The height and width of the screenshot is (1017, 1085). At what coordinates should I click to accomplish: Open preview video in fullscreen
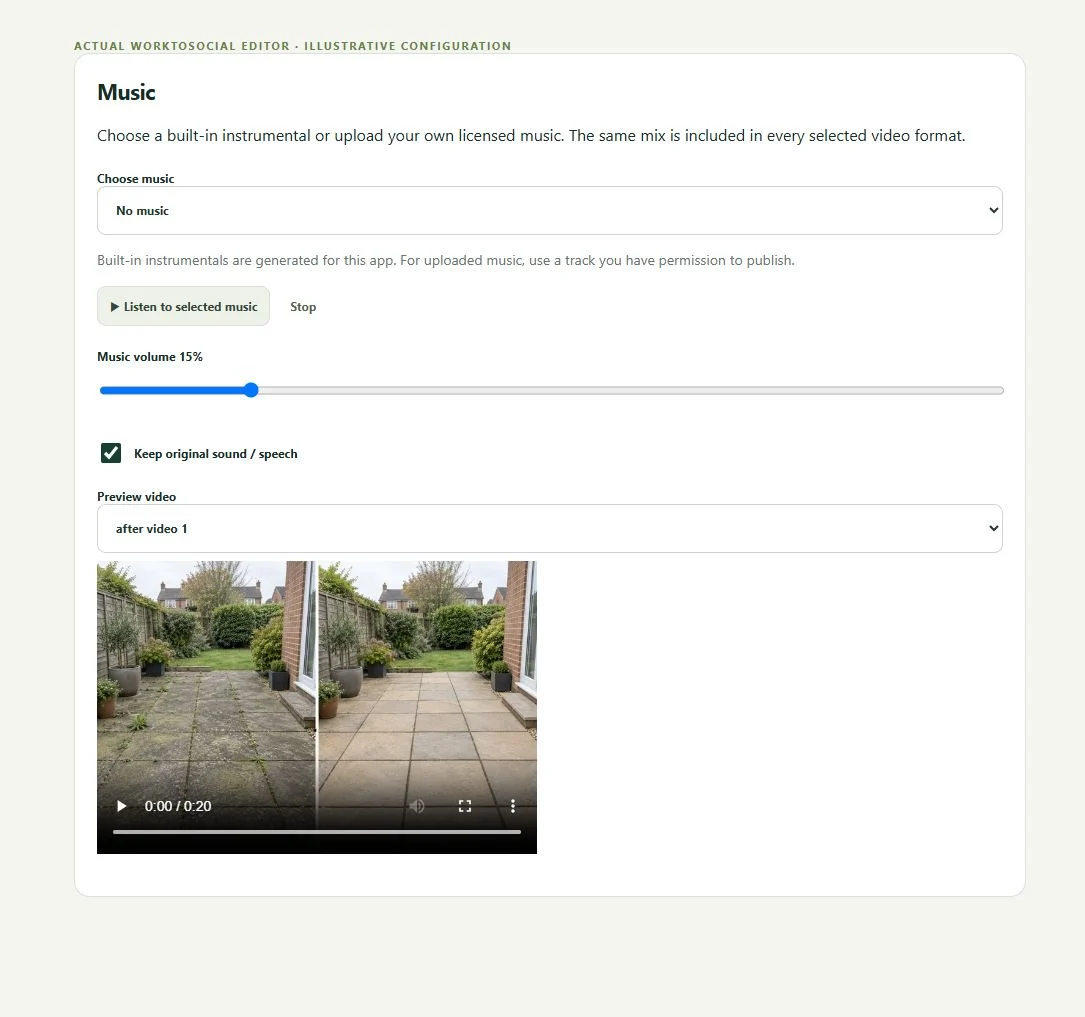coord(465,806)
